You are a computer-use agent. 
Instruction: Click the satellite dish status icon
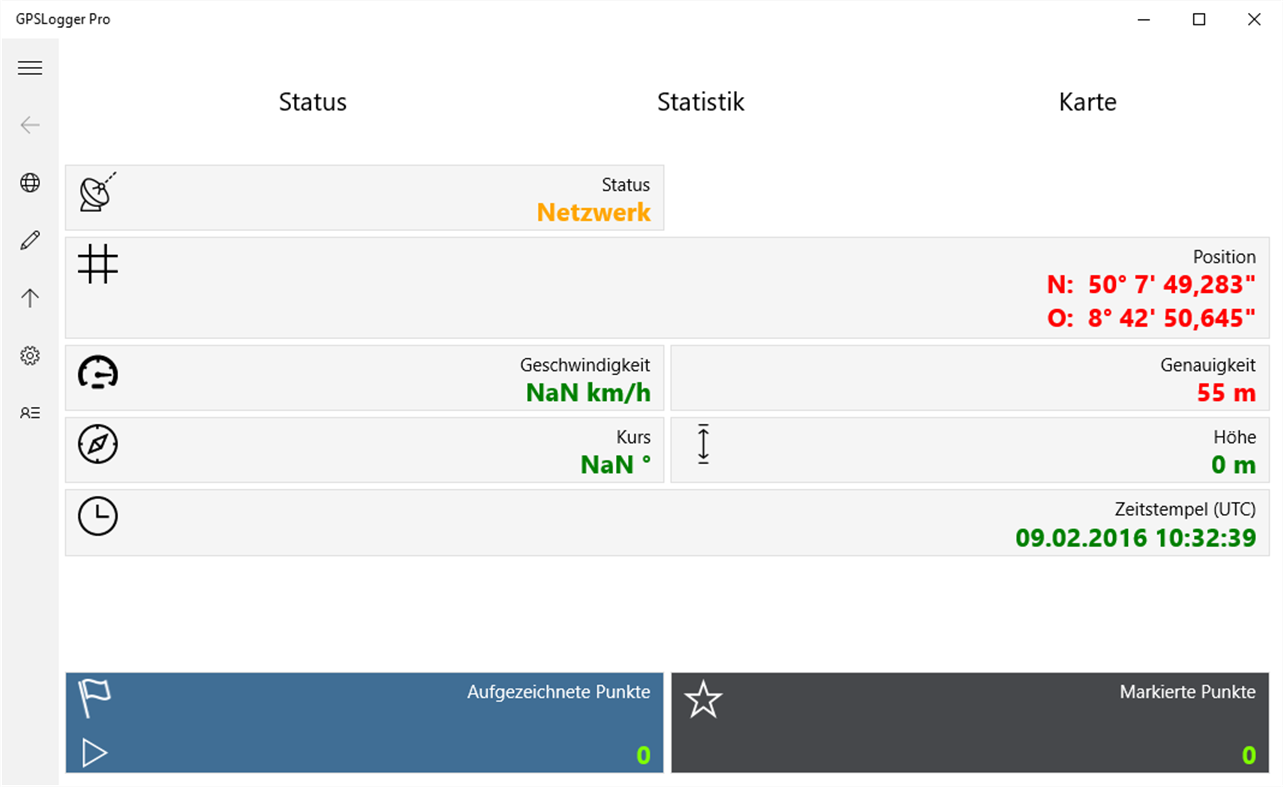tap(97, 192)
